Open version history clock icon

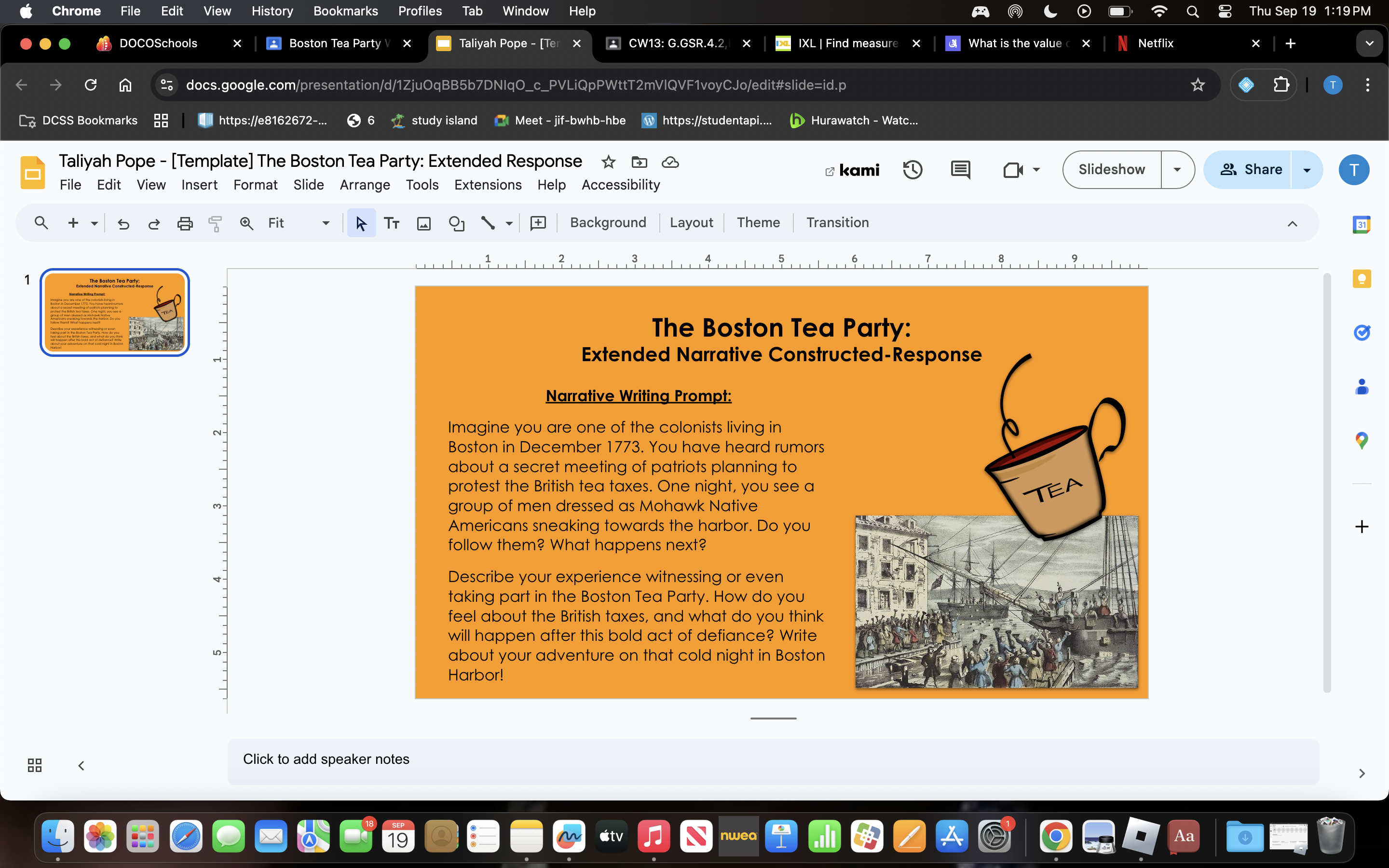(912, 170)
